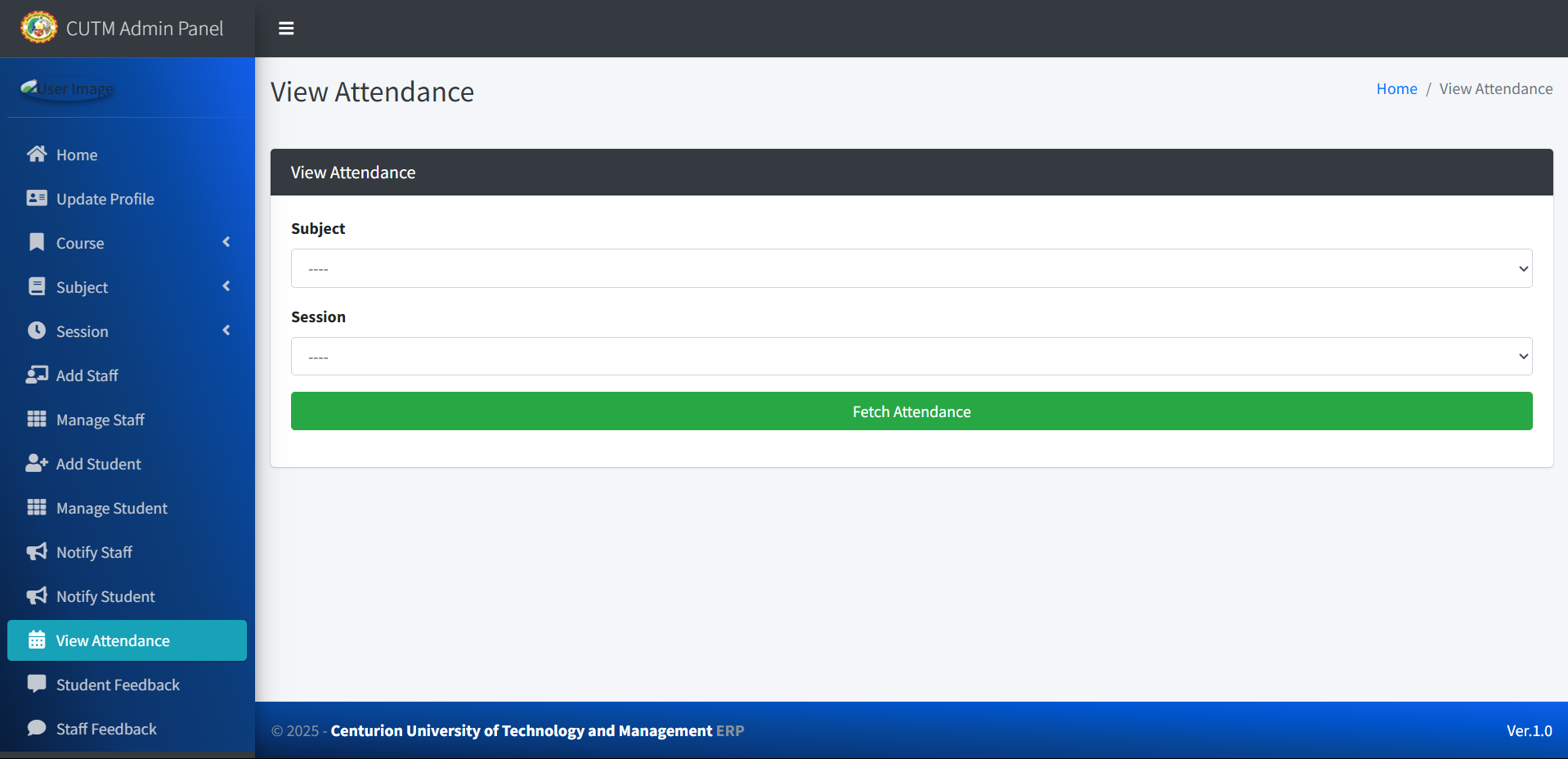Toggle sidebar with hamburger menu icon
Screen dimensions: 1568x759
[286, 29]
